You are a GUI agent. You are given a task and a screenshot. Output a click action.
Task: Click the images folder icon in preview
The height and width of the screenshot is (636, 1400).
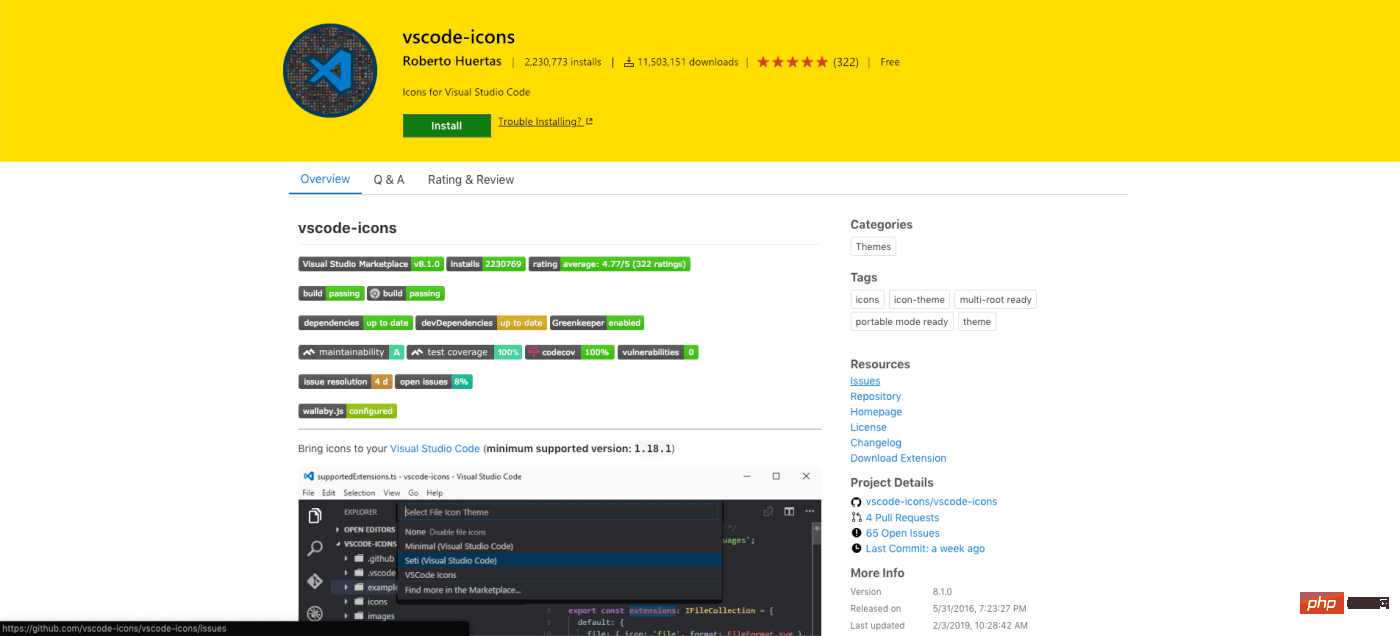pos(359,616)
